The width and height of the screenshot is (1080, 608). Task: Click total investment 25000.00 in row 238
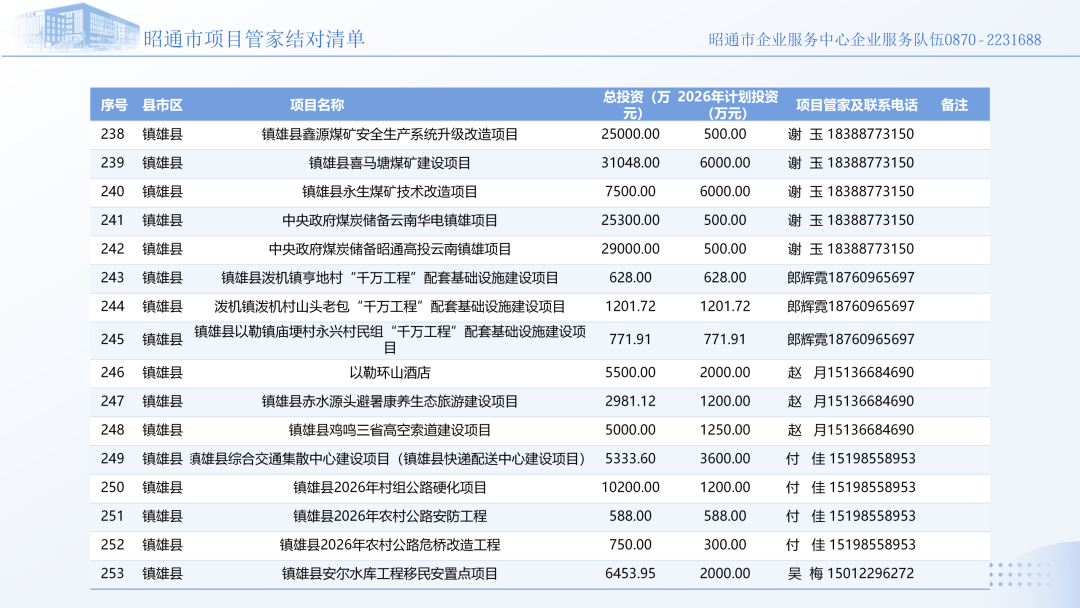tap(630, 134)
